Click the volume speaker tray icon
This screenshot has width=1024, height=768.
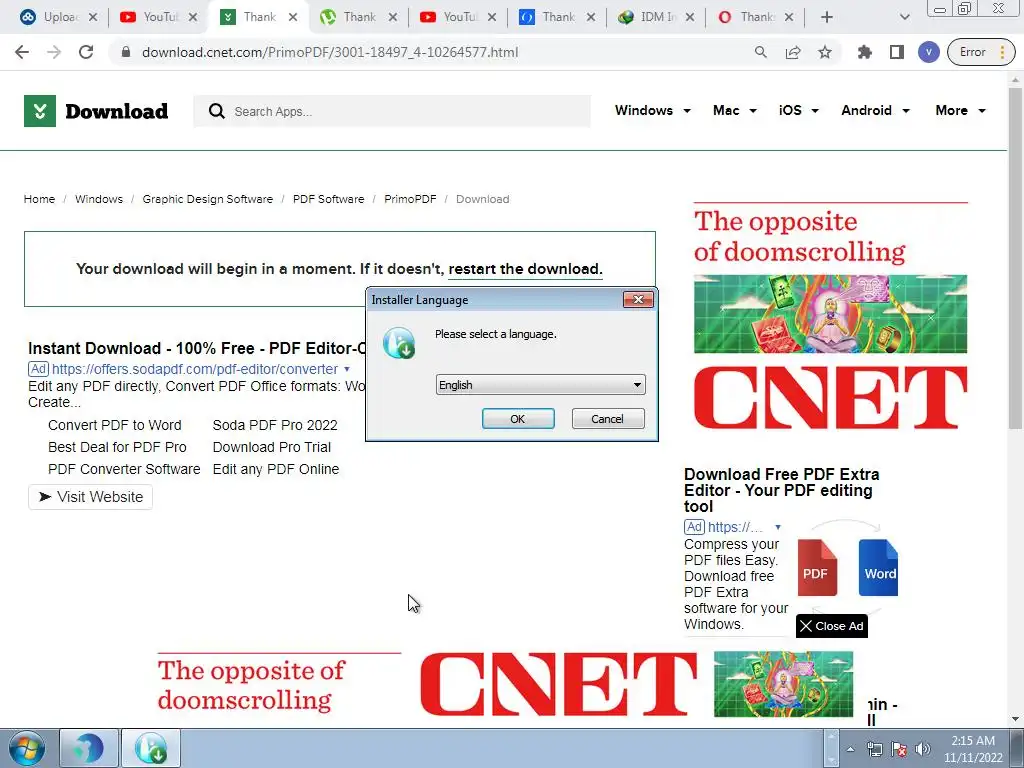(x=922, y=749)
